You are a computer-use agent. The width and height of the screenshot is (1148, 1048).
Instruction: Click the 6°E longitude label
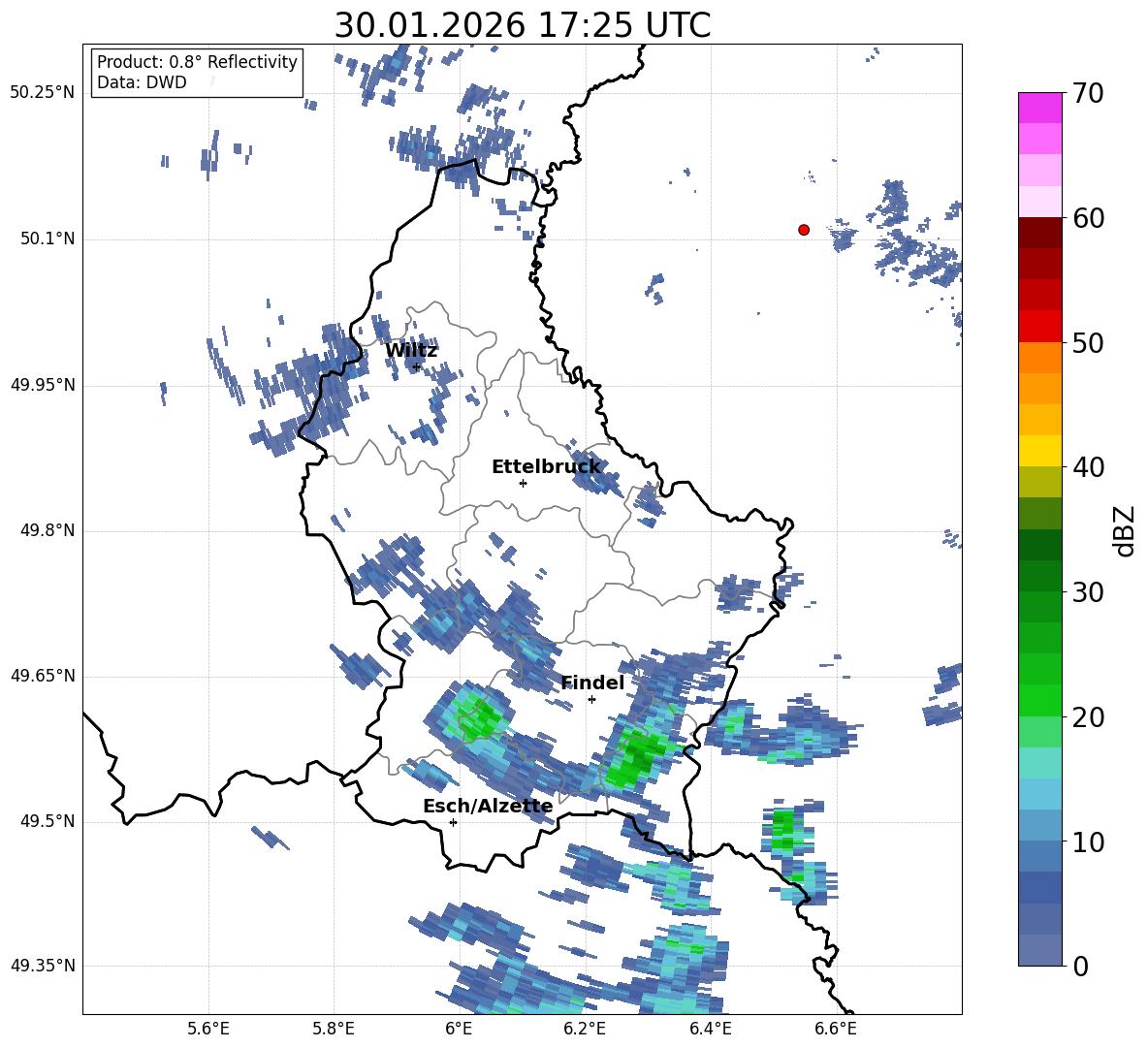459,1029
